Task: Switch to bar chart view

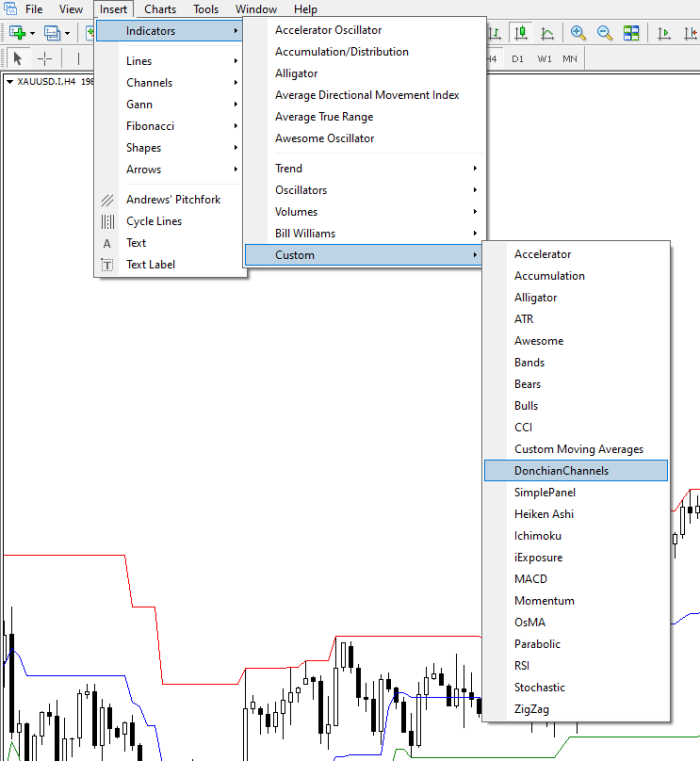Action: coord(494,33)
